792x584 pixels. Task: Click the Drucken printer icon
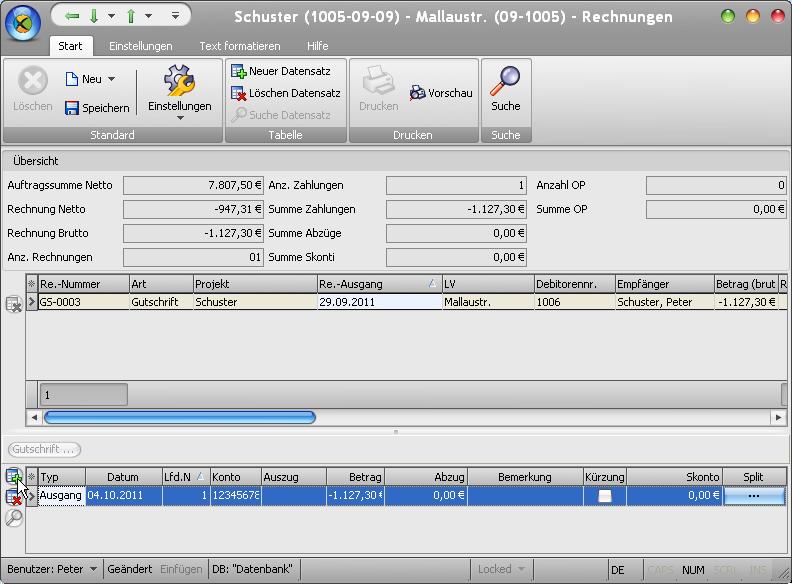(x=378, y=81)
